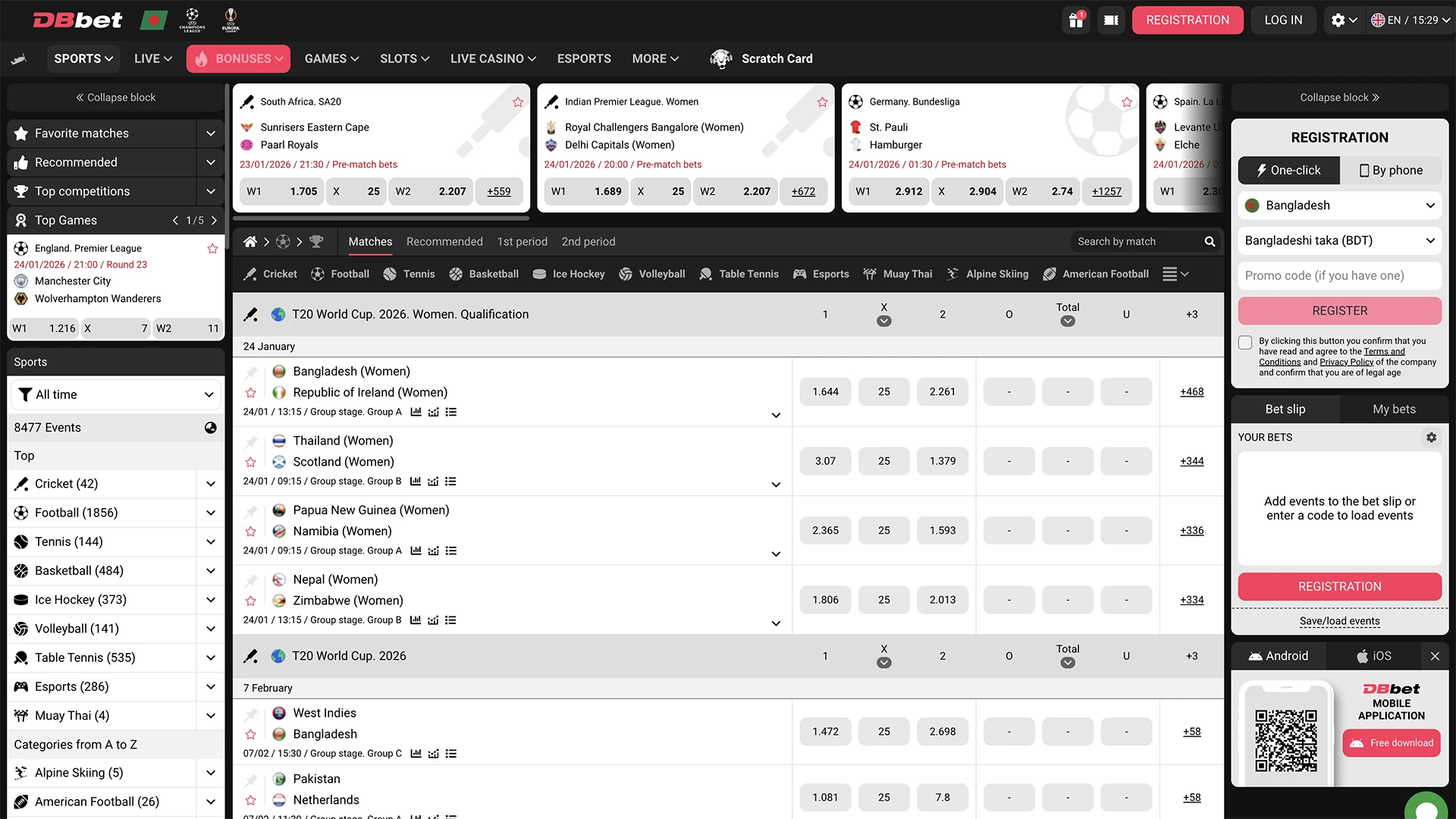The height and width of the screenshot is (819, 1456).
Task: Expand the Football (1856) category
Action: (210, 513)
